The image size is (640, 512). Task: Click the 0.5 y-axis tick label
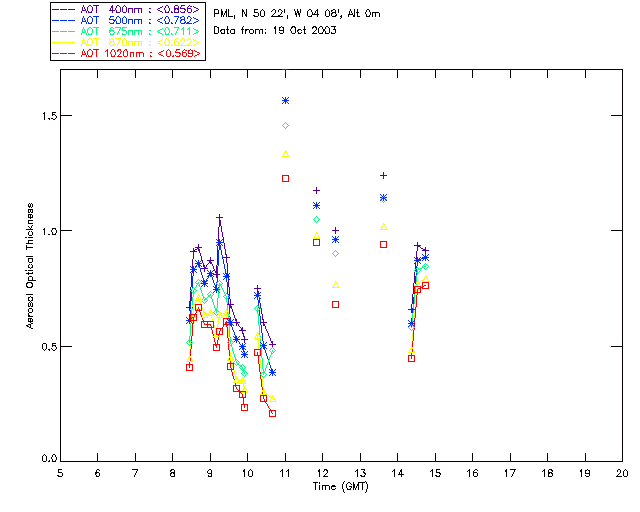[49, 347]
